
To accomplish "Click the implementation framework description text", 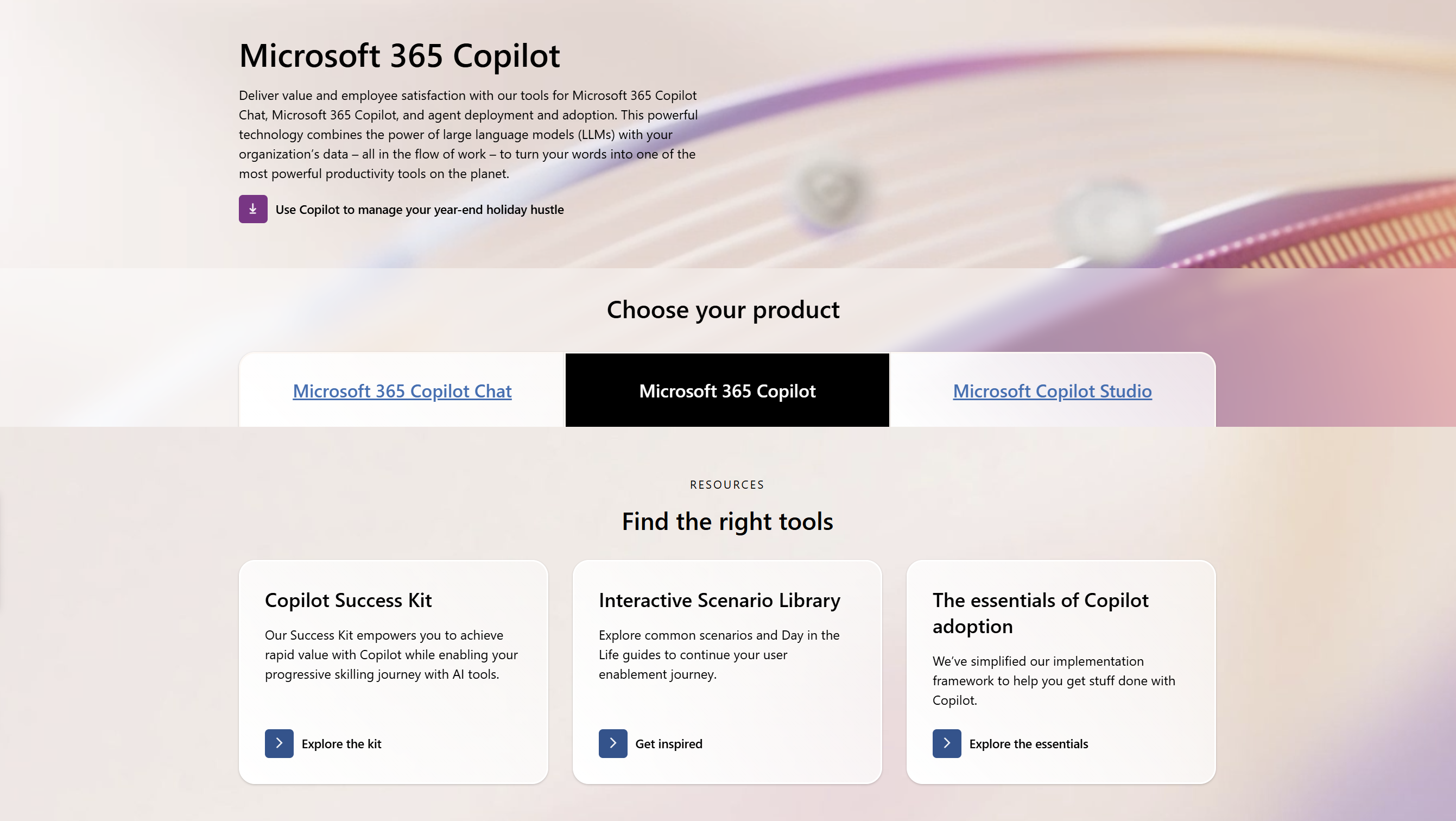I will [1054, 680].
